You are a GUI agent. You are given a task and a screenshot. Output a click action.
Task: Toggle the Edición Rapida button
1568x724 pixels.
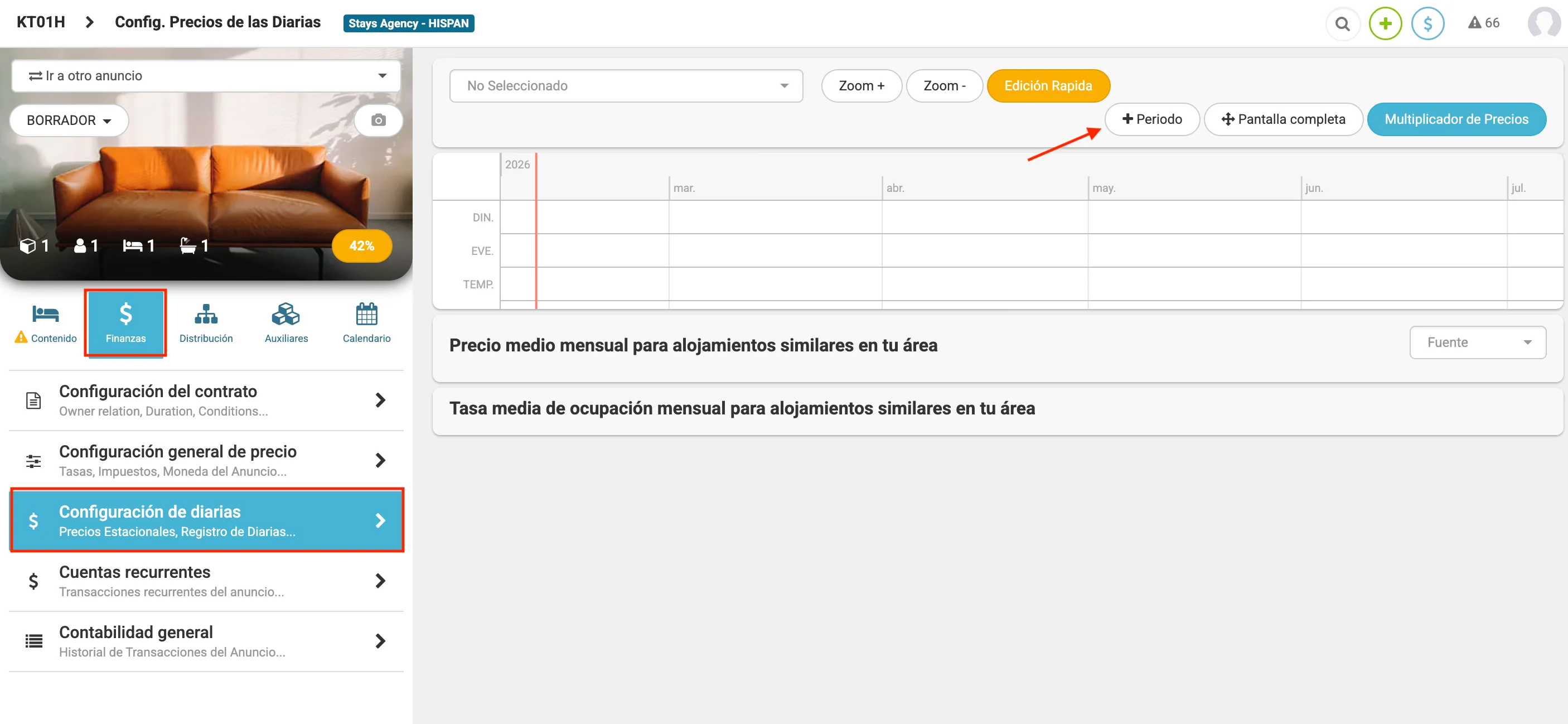pos(1048,86)
